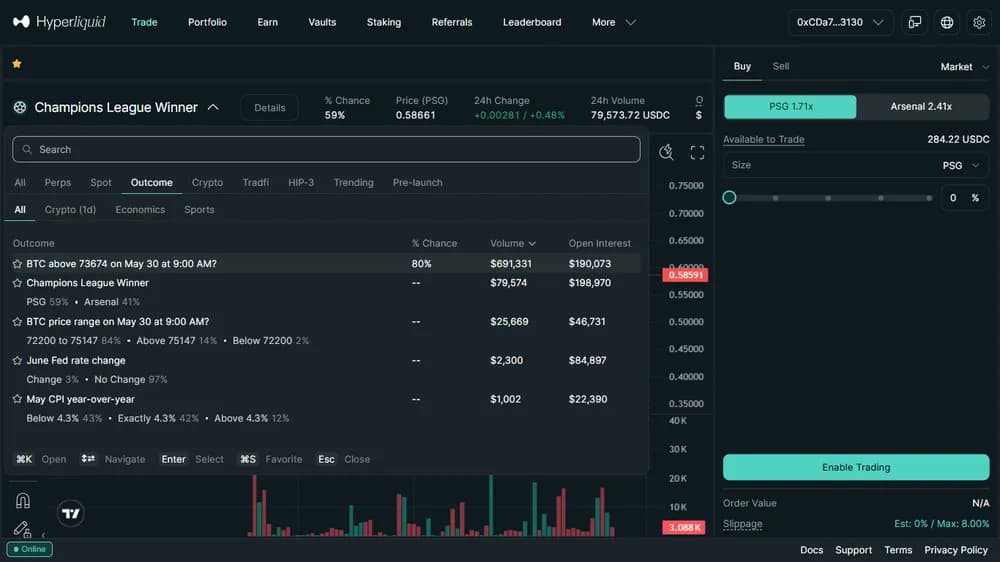Click the size slider handle

[730, 198]
